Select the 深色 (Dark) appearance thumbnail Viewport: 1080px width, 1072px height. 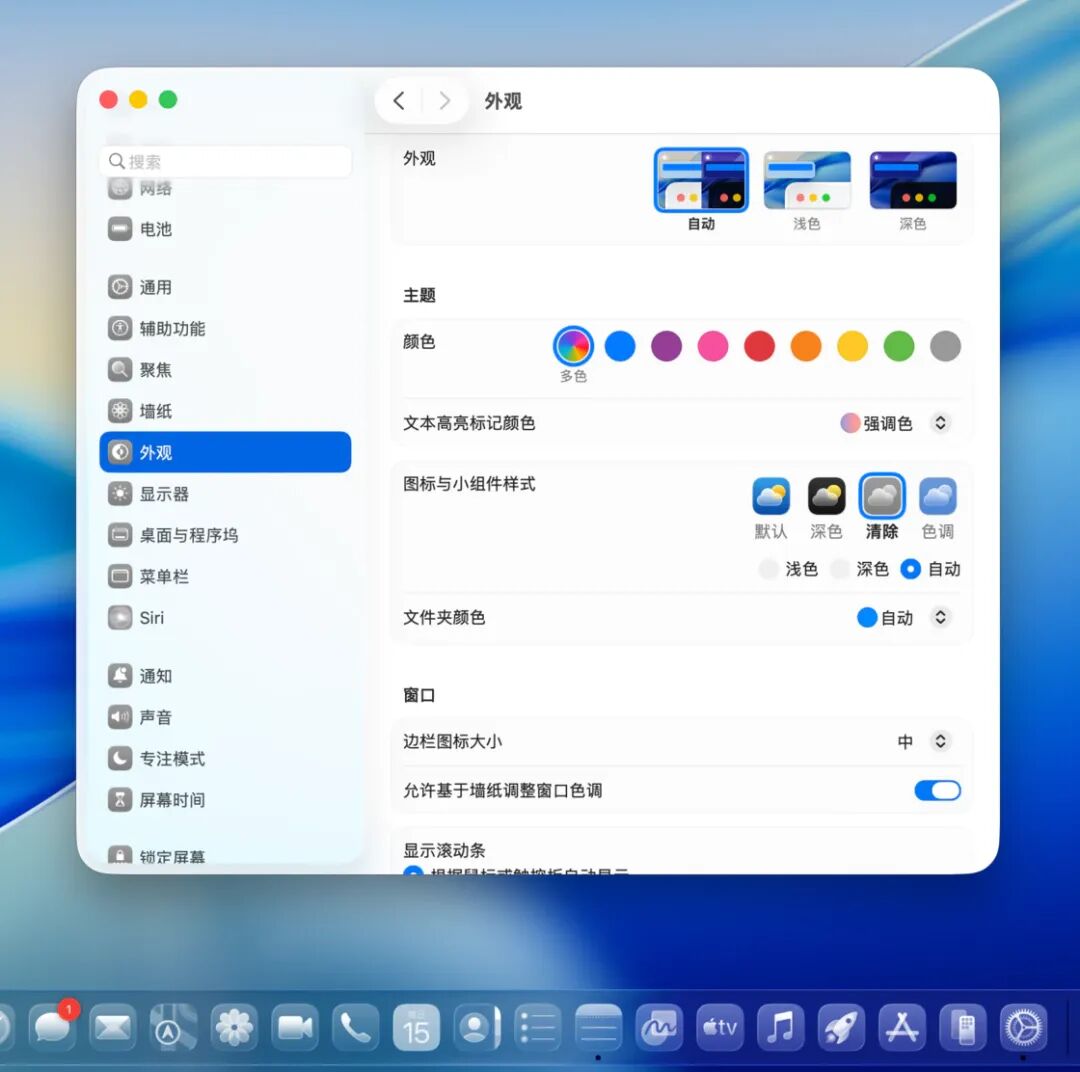[913, 181]
